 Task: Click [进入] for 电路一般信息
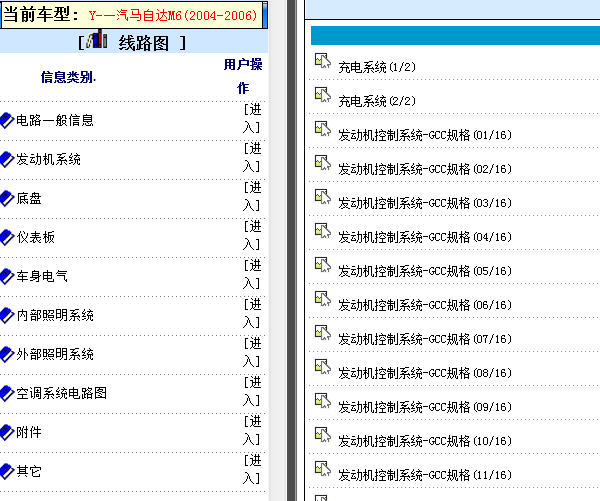click(x=252, y=118)
